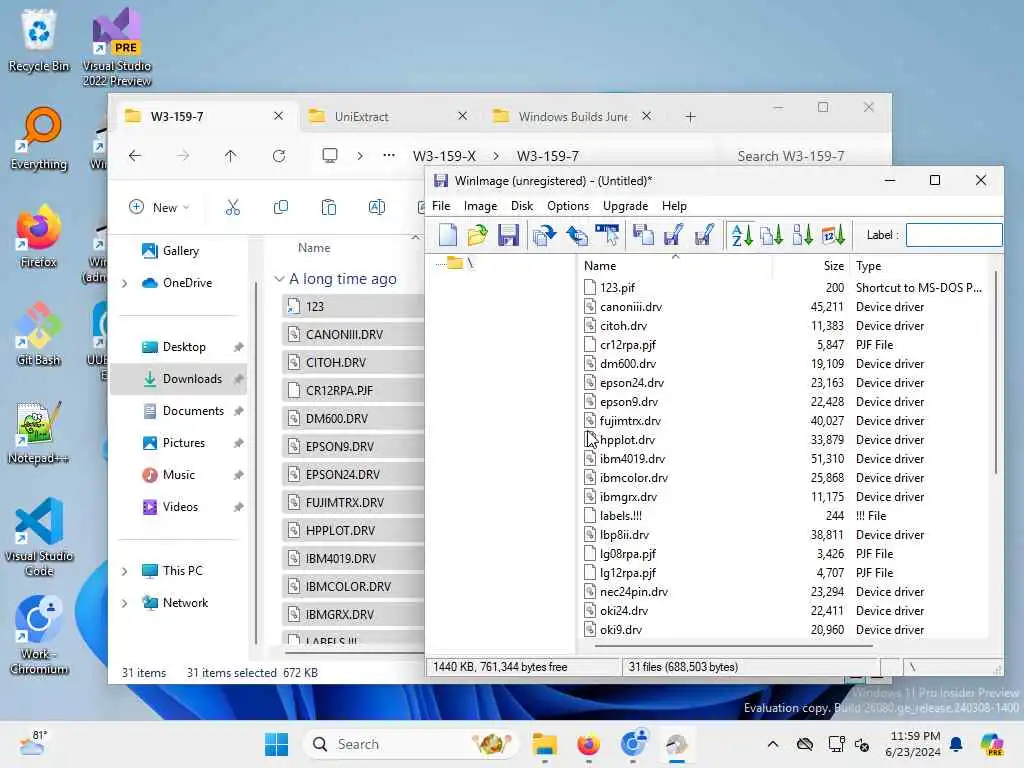Open Firefox from the taskbar

[x=588, y=744]
